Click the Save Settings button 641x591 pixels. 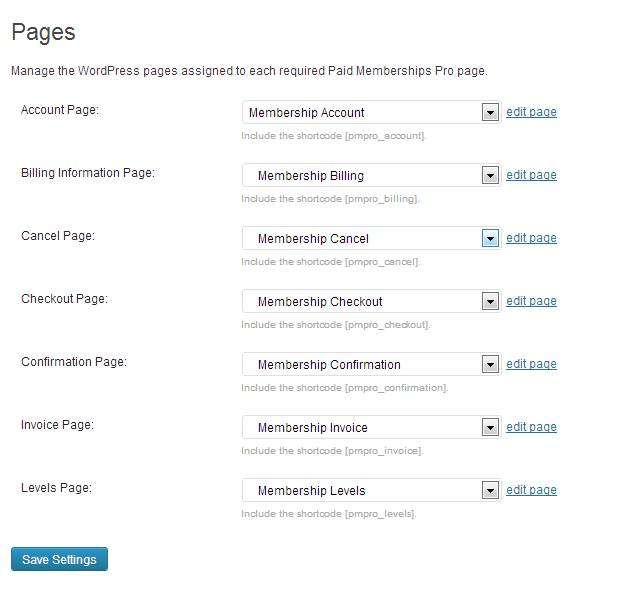coord(59,559)
